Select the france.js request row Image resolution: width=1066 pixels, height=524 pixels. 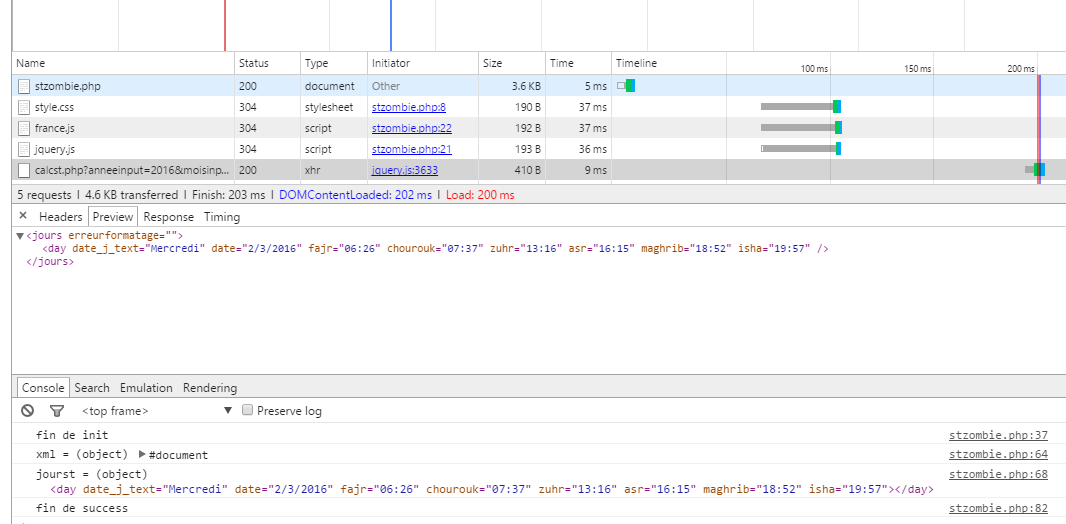click(x=538, y=128)
